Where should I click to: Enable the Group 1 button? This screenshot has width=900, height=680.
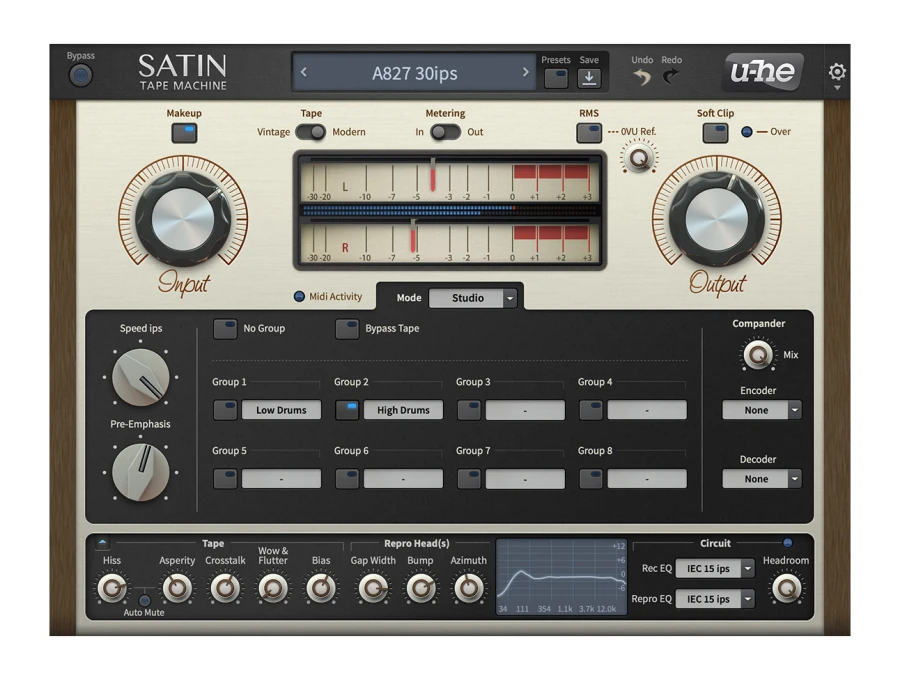(x=225, y=410)
